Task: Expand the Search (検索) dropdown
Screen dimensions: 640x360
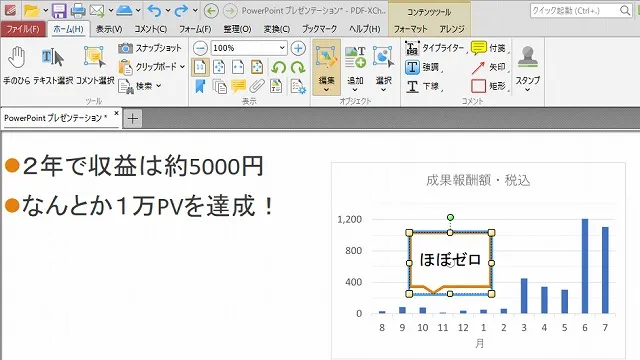Action: point(159,86)
